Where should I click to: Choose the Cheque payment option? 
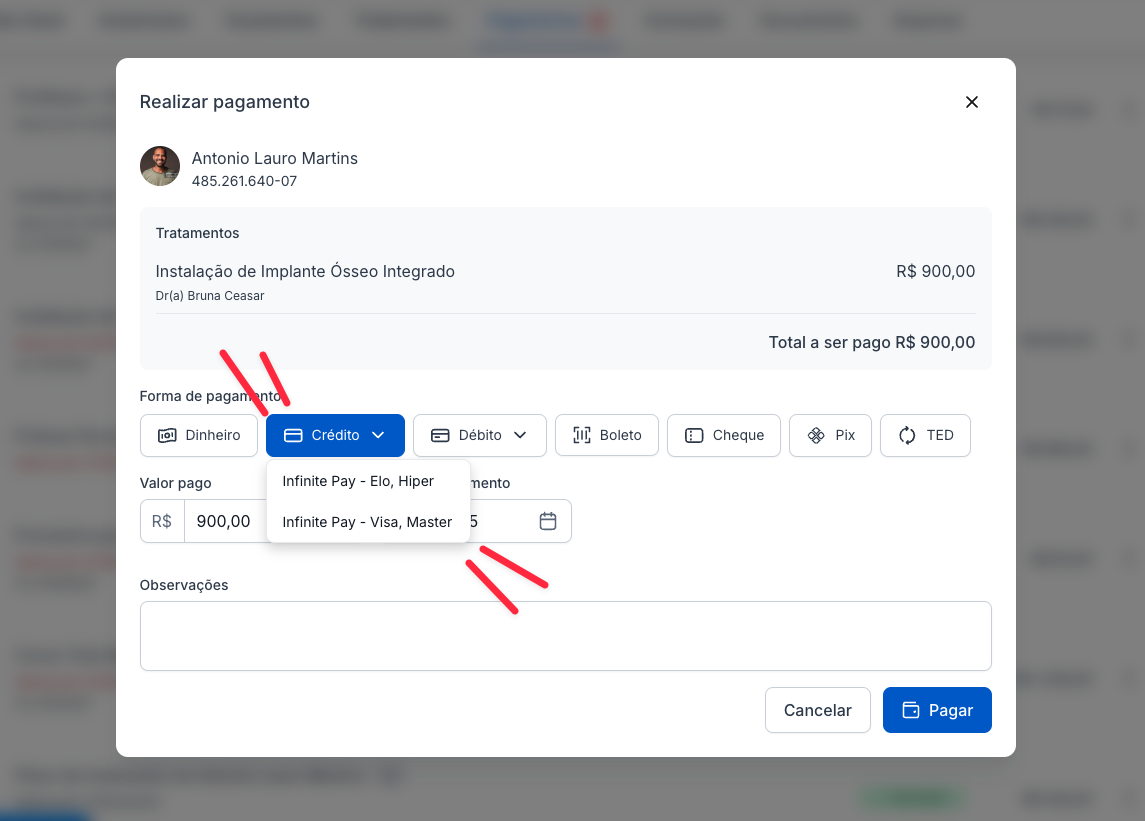[723, 435]
